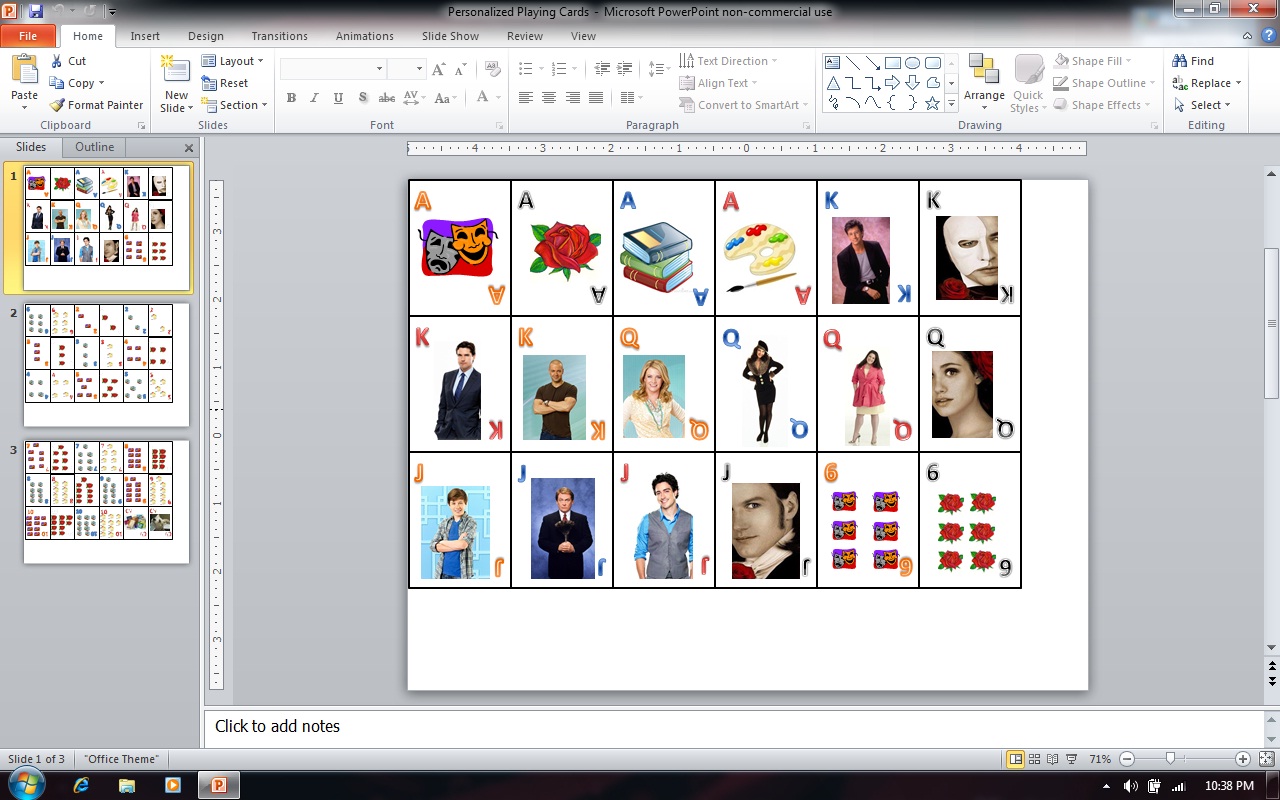Expand the shapes gallery More arrow

952,104
